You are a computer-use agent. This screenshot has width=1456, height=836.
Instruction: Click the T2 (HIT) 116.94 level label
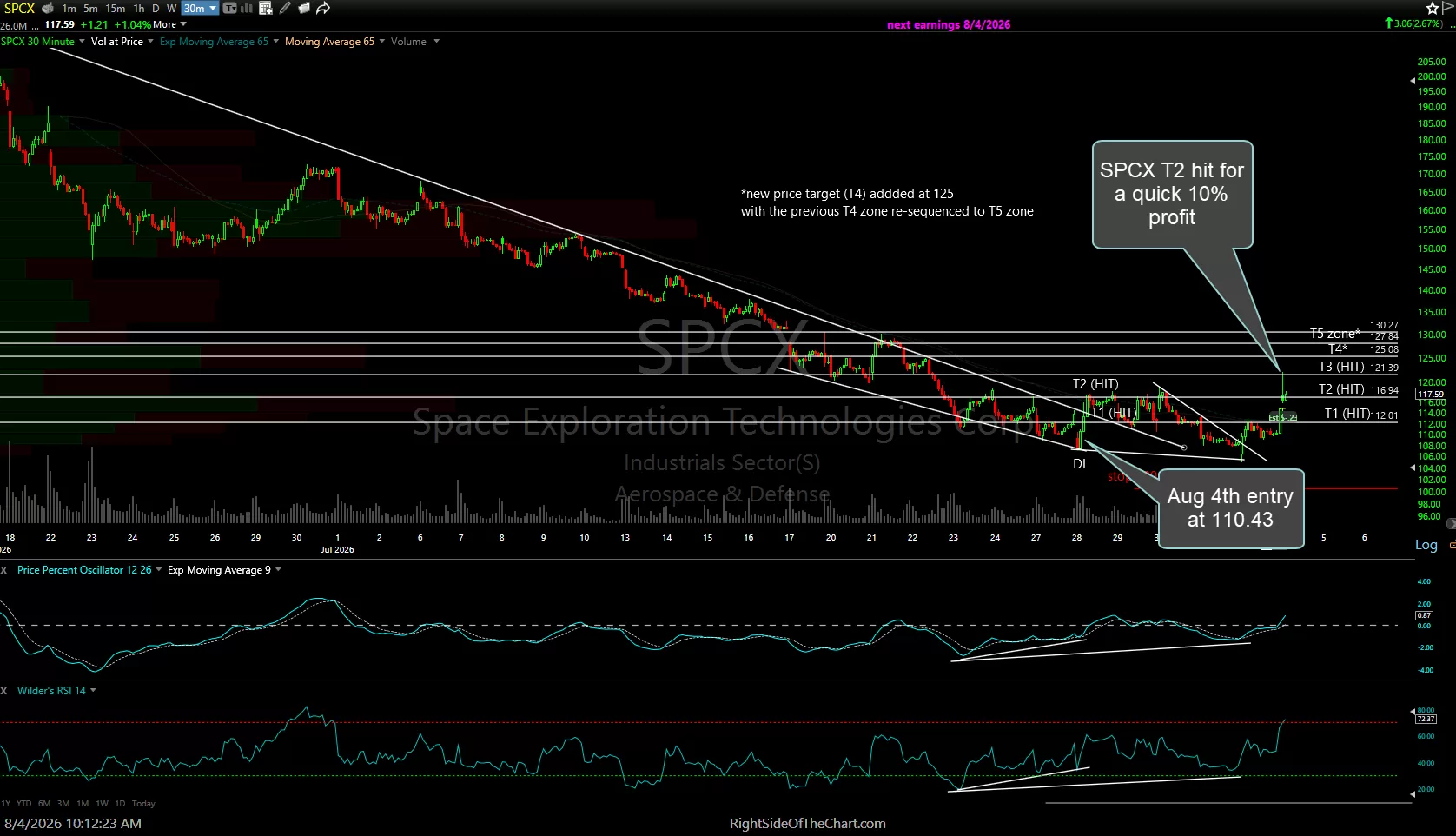click(x=1359, y=390)
